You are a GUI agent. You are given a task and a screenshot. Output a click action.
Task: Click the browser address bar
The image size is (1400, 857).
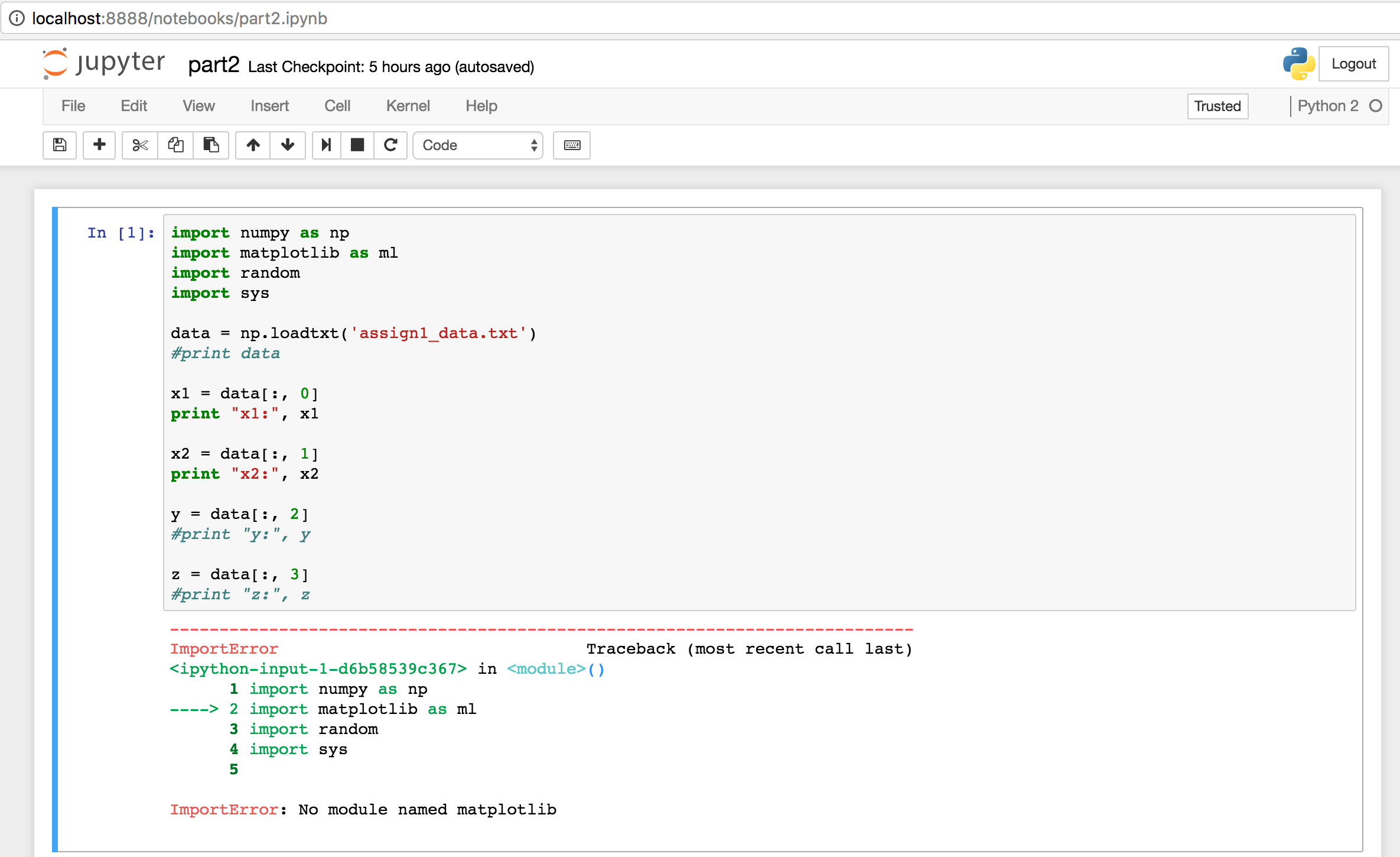[x=354, y=18]
